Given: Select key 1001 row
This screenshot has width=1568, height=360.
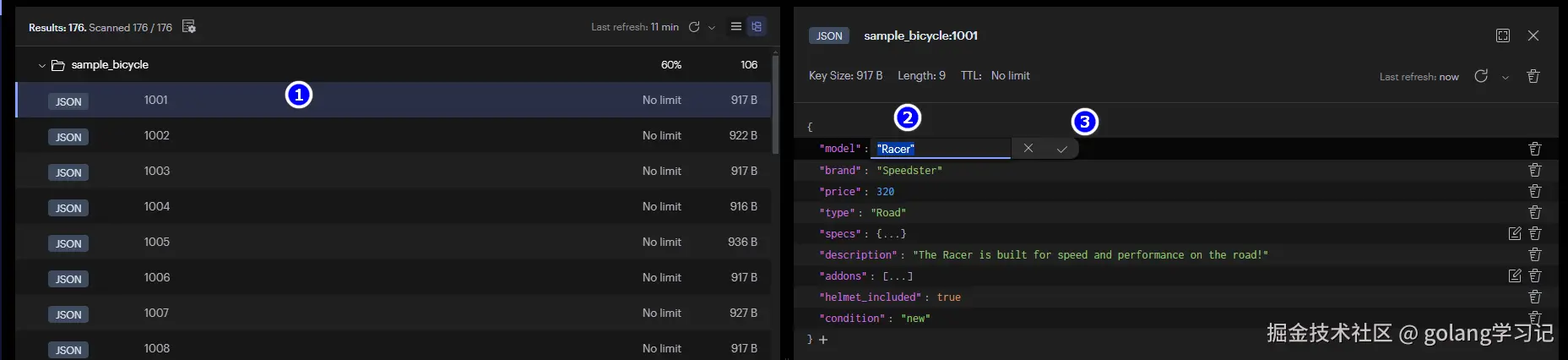Looking at the screenshot, I should (x=393, y=100).
